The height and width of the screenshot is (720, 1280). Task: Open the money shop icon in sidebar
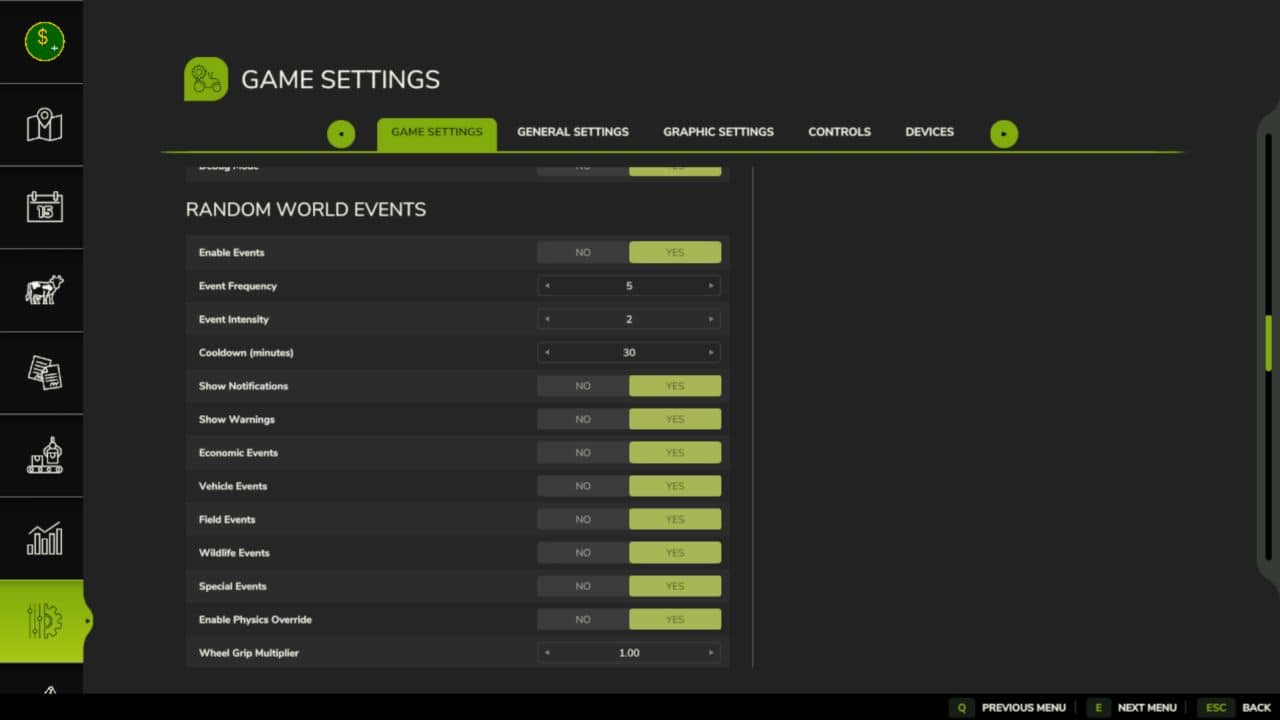click(x=43, y=41)
